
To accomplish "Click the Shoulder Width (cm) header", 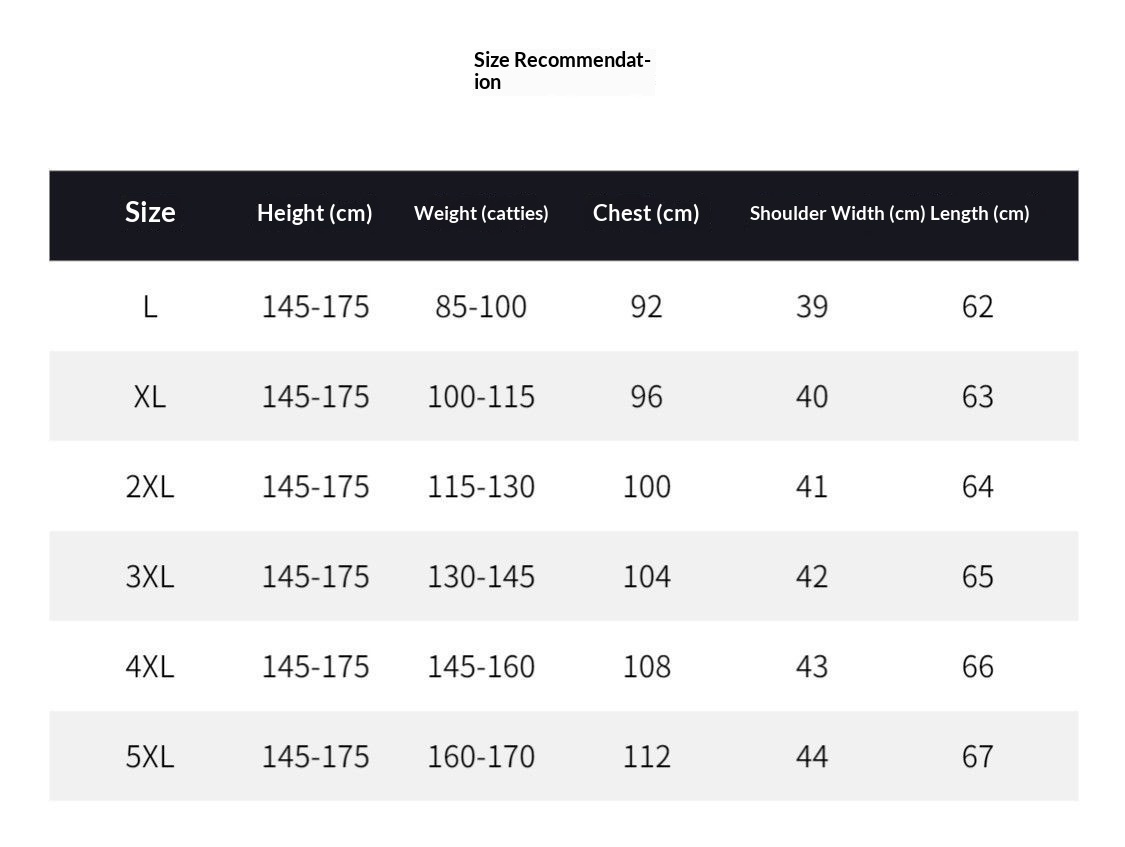I will (x=837, y=213).
